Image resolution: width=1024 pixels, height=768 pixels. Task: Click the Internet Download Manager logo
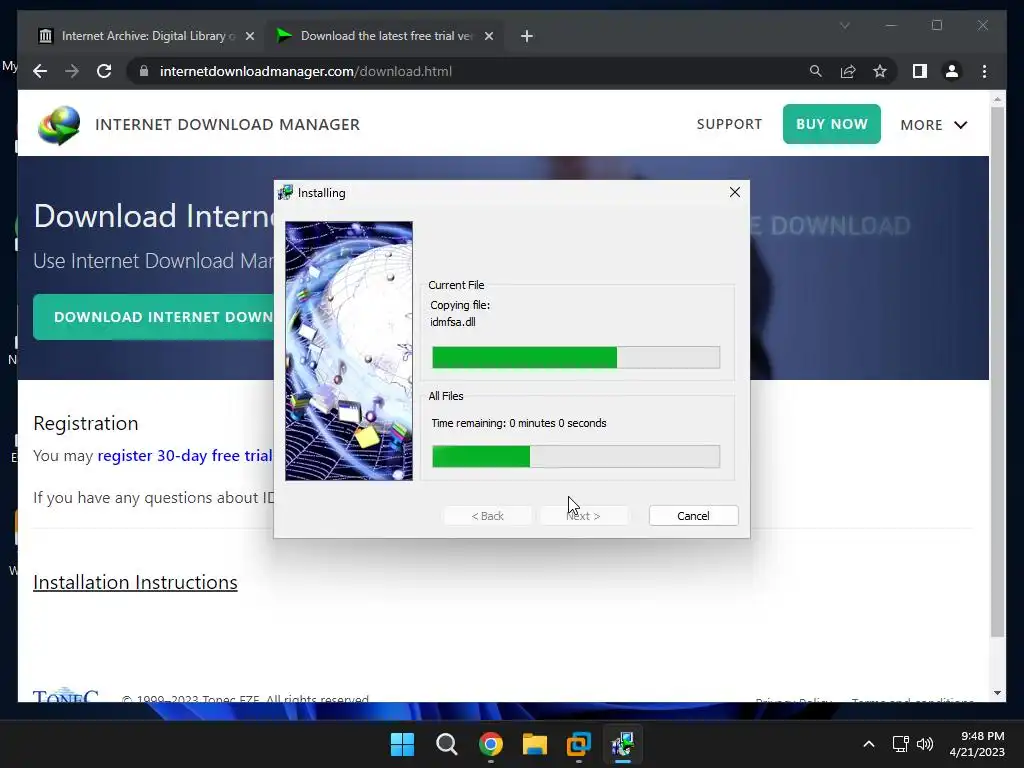coord(59,125)
